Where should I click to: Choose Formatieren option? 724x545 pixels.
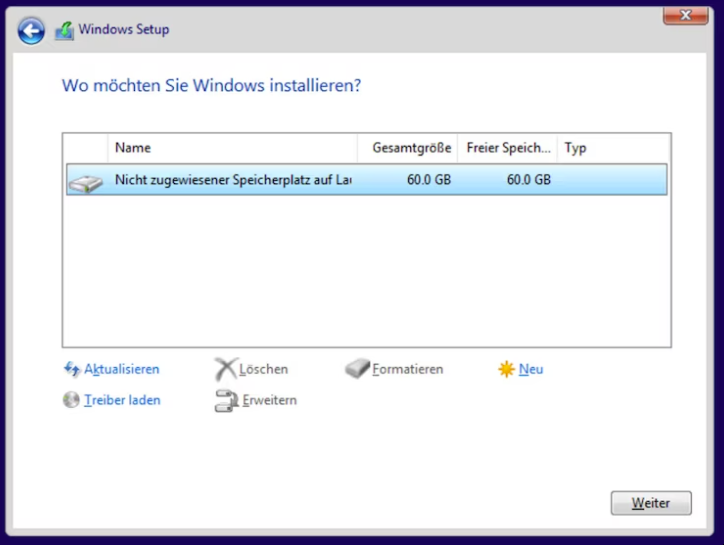408,369
